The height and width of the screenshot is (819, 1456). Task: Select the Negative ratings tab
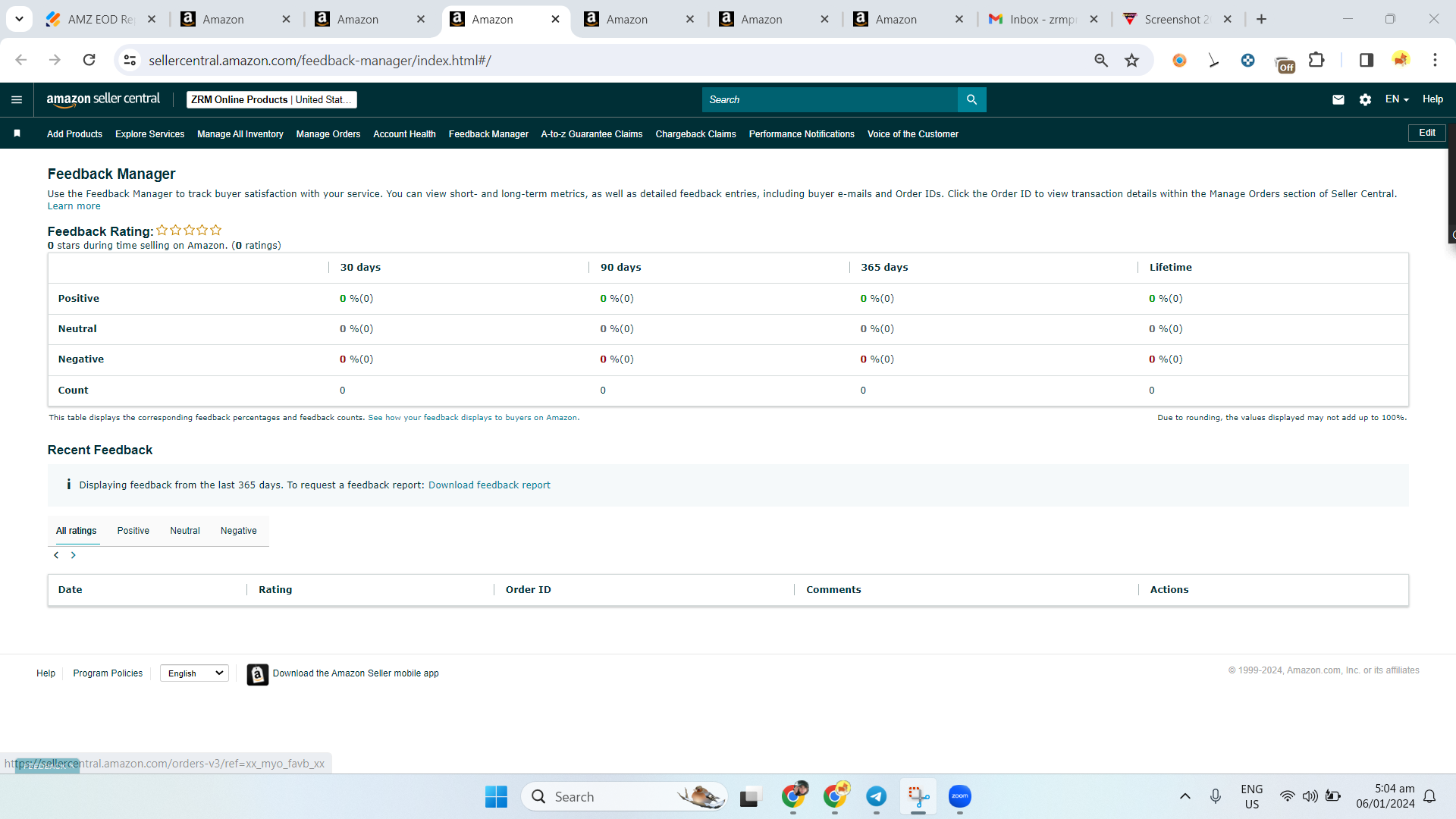239,531
